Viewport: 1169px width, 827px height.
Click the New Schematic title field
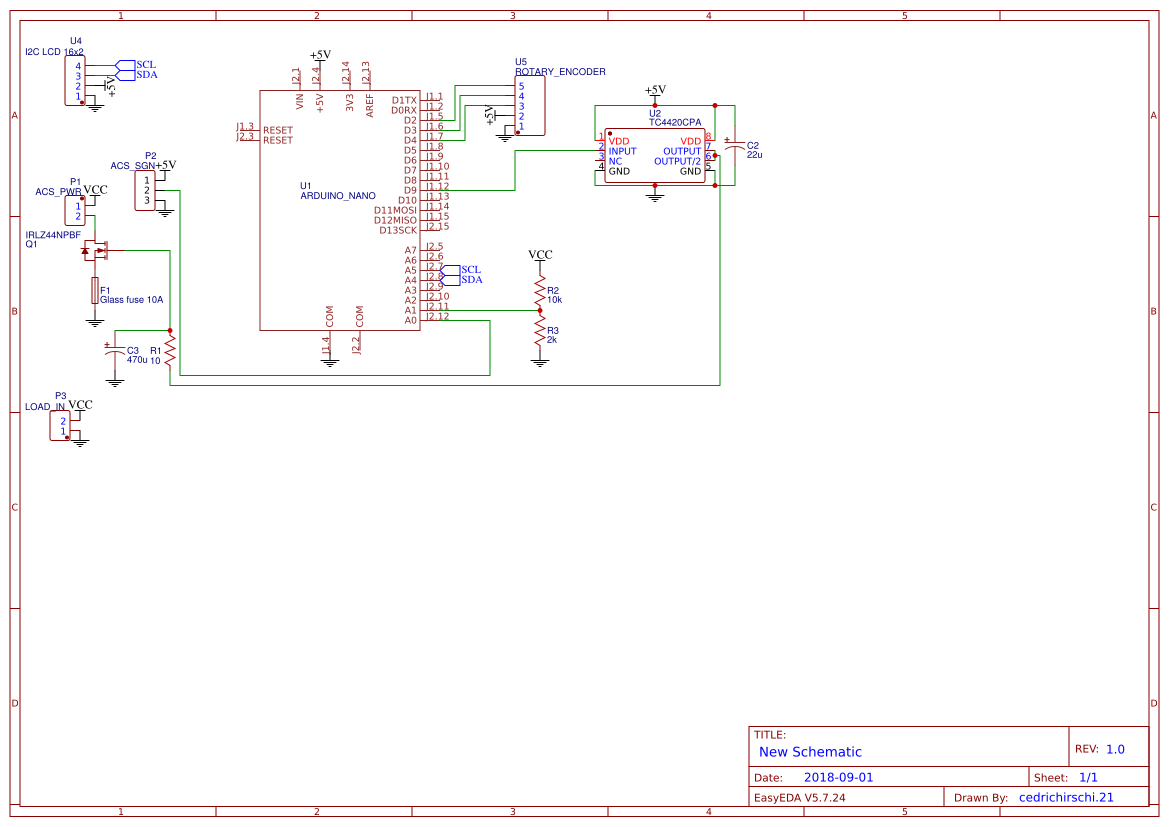810,752
